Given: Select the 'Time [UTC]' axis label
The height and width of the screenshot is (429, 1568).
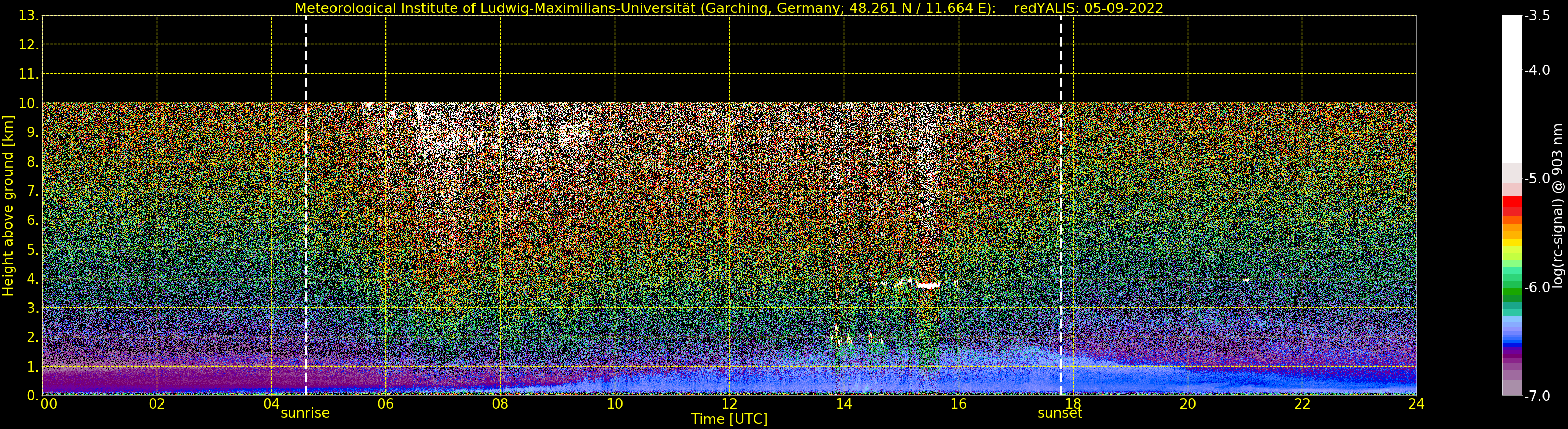Looking at the screenshot, I should [x=729, y=419].
